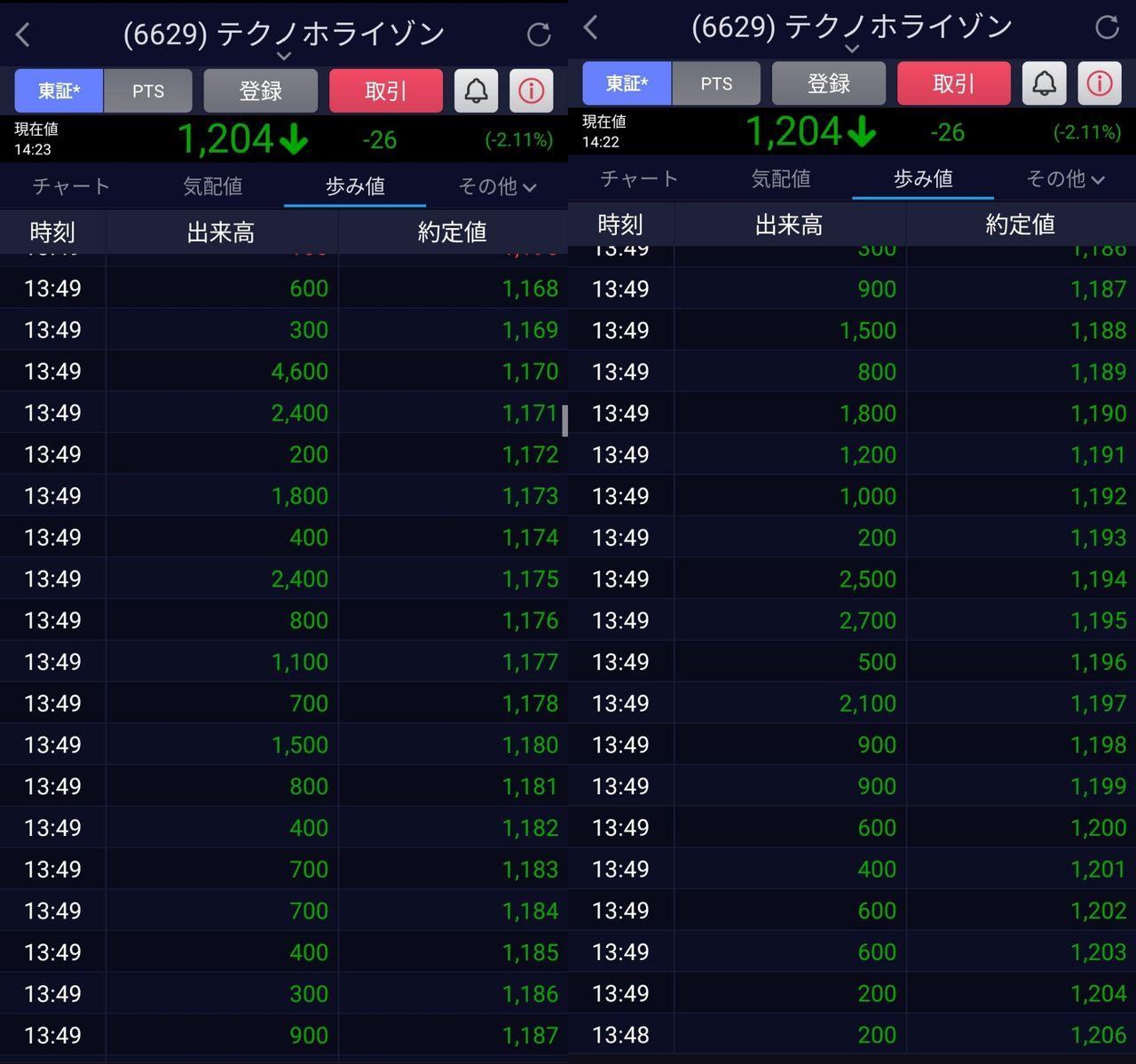Select the 1,200 price cell

click(x=1021, y=828)
